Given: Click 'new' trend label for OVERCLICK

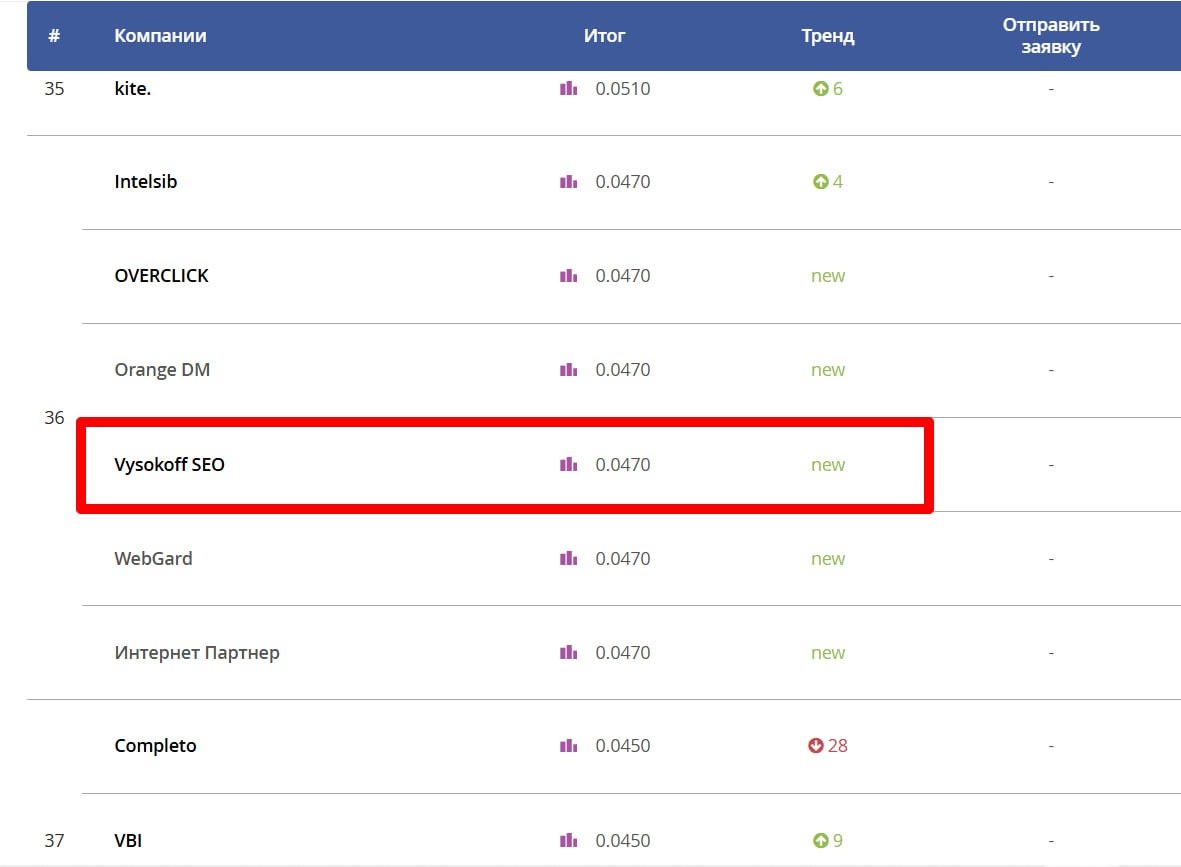Looking at the screenshot, I should point(828,276).
